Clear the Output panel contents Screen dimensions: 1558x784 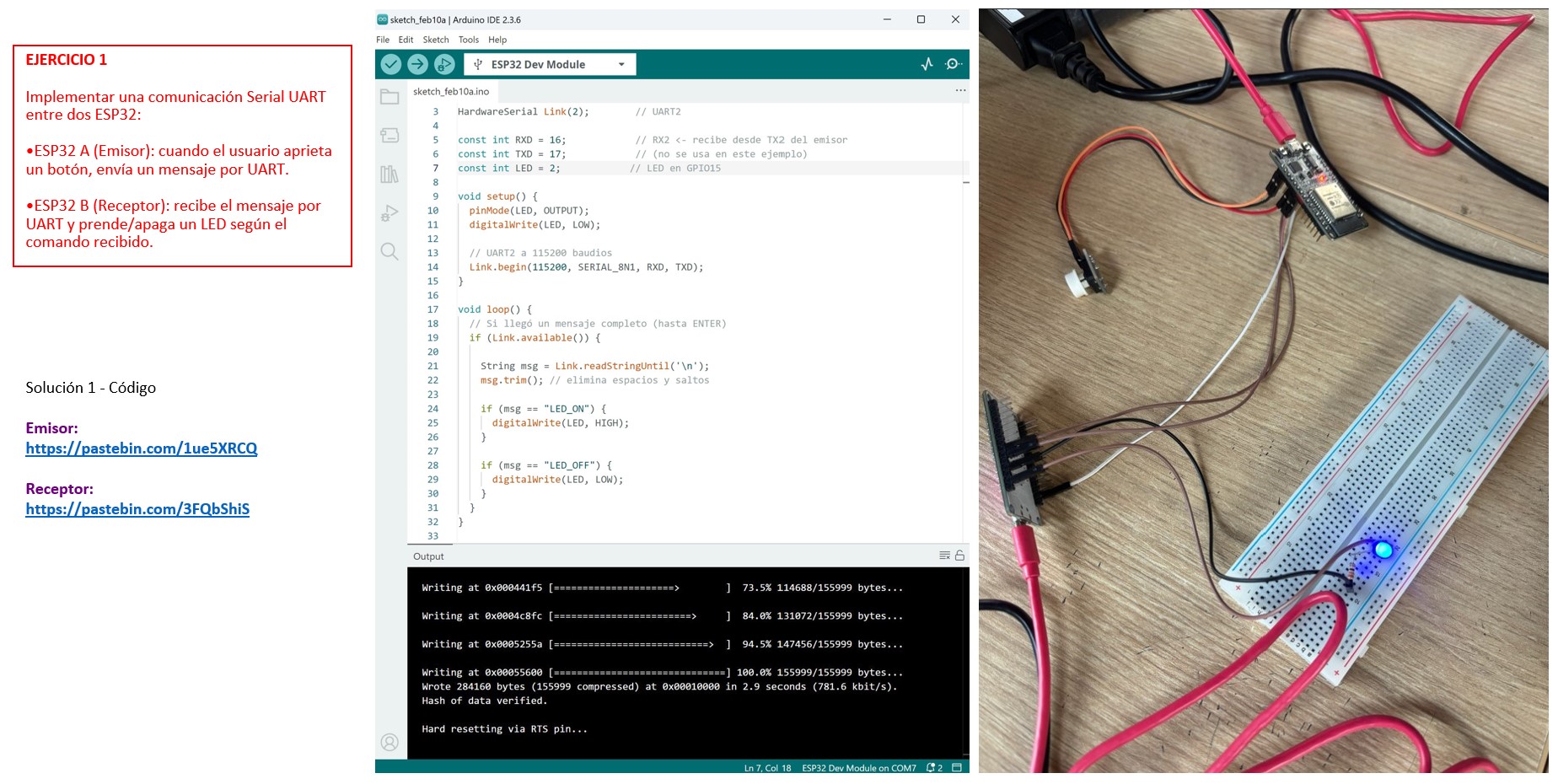pyautogui.click(x=944, y=556)
